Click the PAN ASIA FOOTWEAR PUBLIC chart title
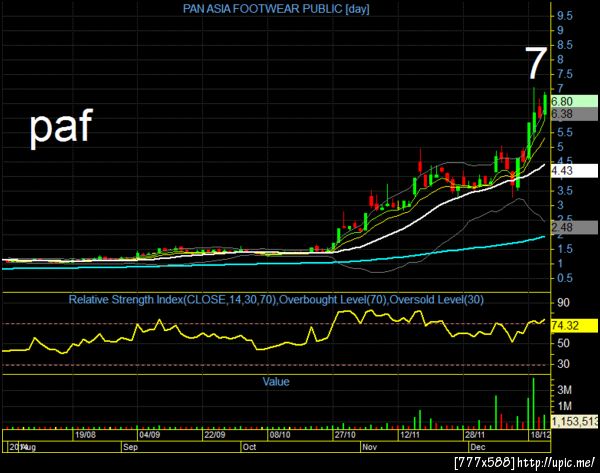600x473 pixels. coord(276,8)
